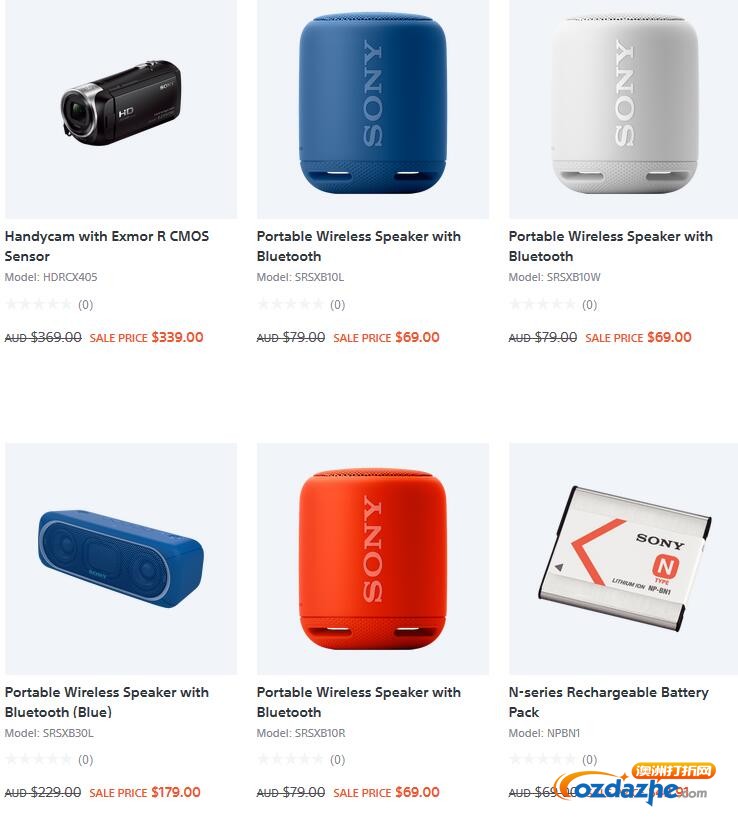Click star rating under Model NPBN1
Screen dimensions: 738x818
coord(542,760)
